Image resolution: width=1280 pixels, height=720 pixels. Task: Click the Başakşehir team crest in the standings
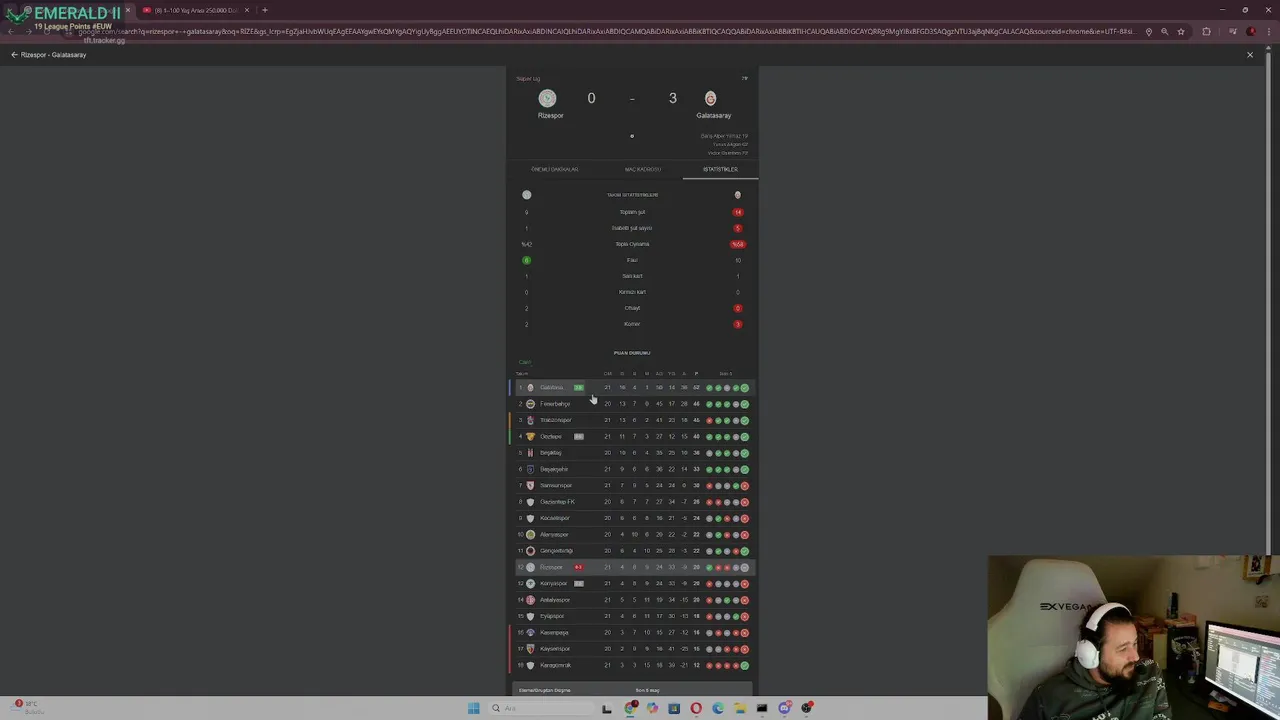pos(530,469)
